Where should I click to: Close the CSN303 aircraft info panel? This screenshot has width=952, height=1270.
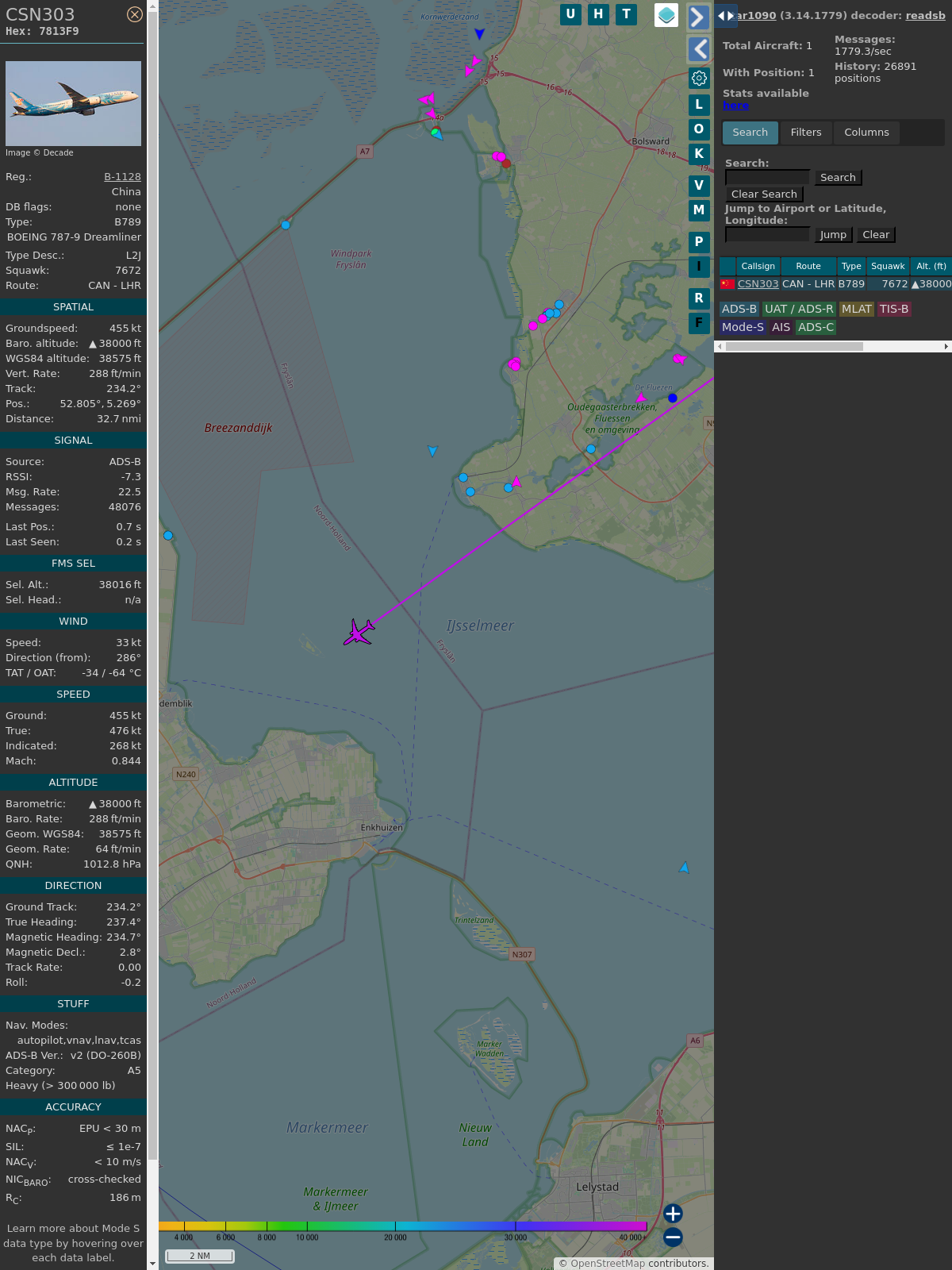135,14
